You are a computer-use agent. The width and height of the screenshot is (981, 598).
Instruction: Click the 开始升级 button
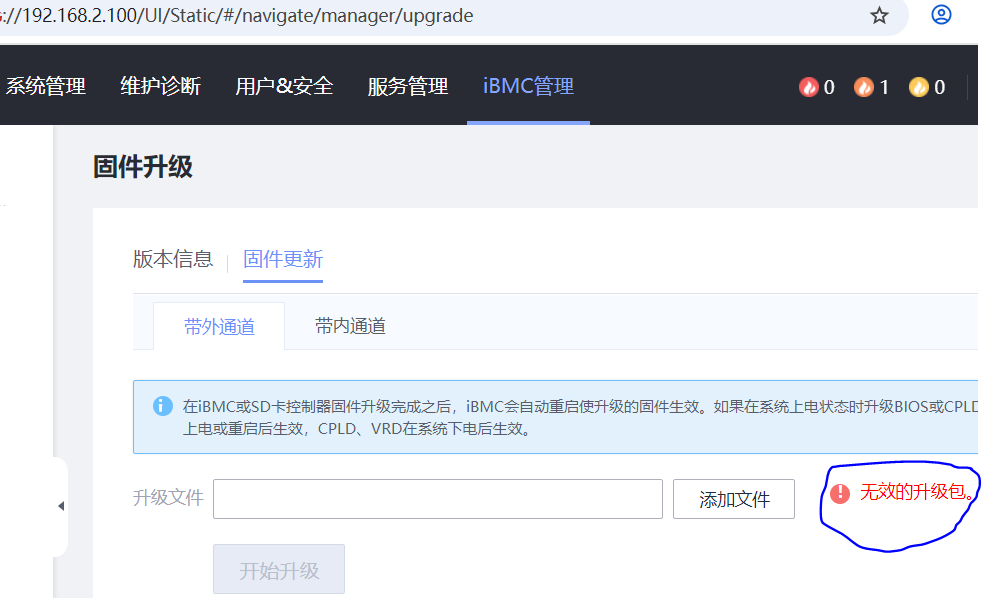click(x=279, y=570)
